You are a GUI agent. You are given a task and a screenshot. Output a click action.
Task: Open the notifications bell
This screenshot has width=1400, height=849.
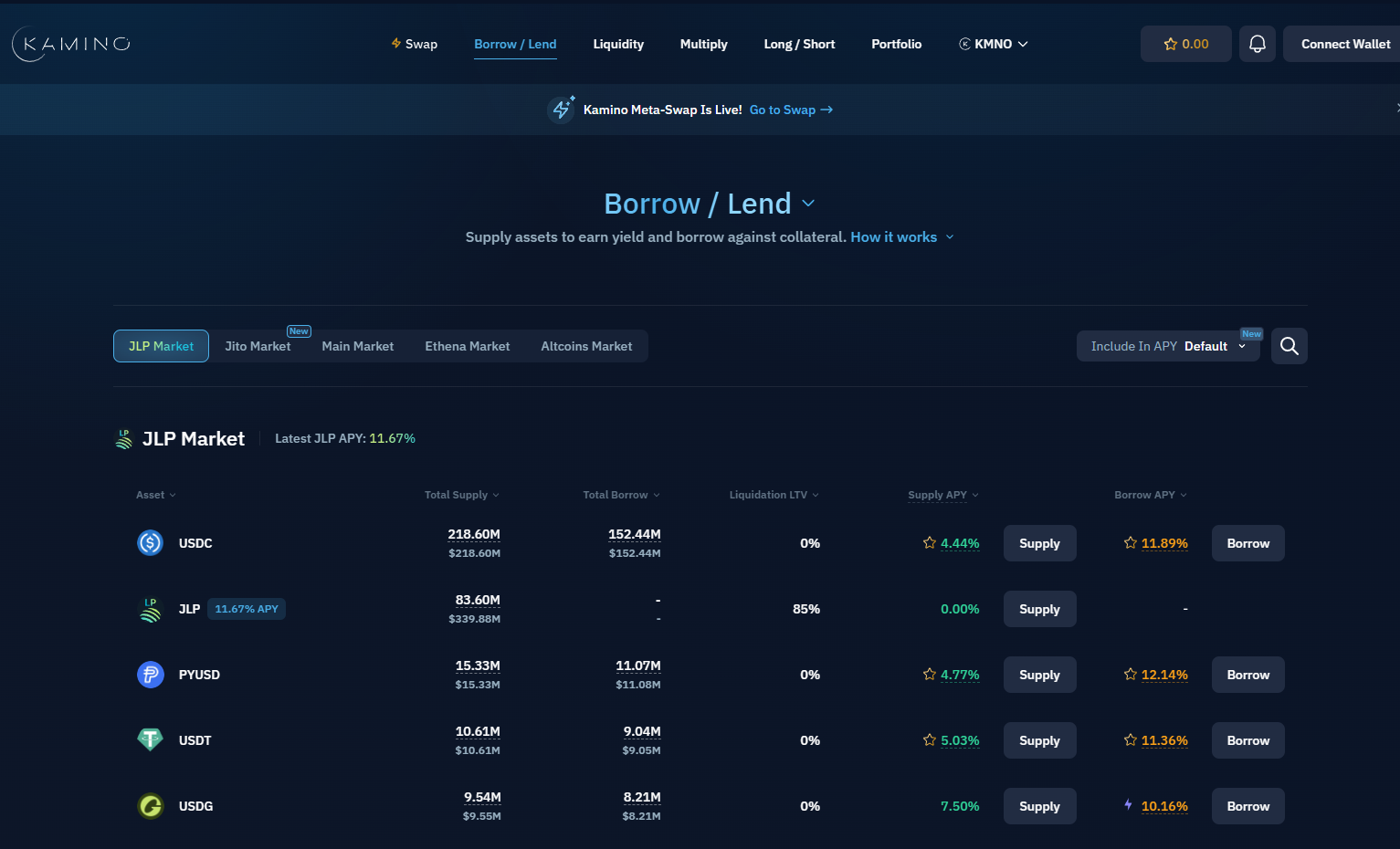tap(1257, 44)
